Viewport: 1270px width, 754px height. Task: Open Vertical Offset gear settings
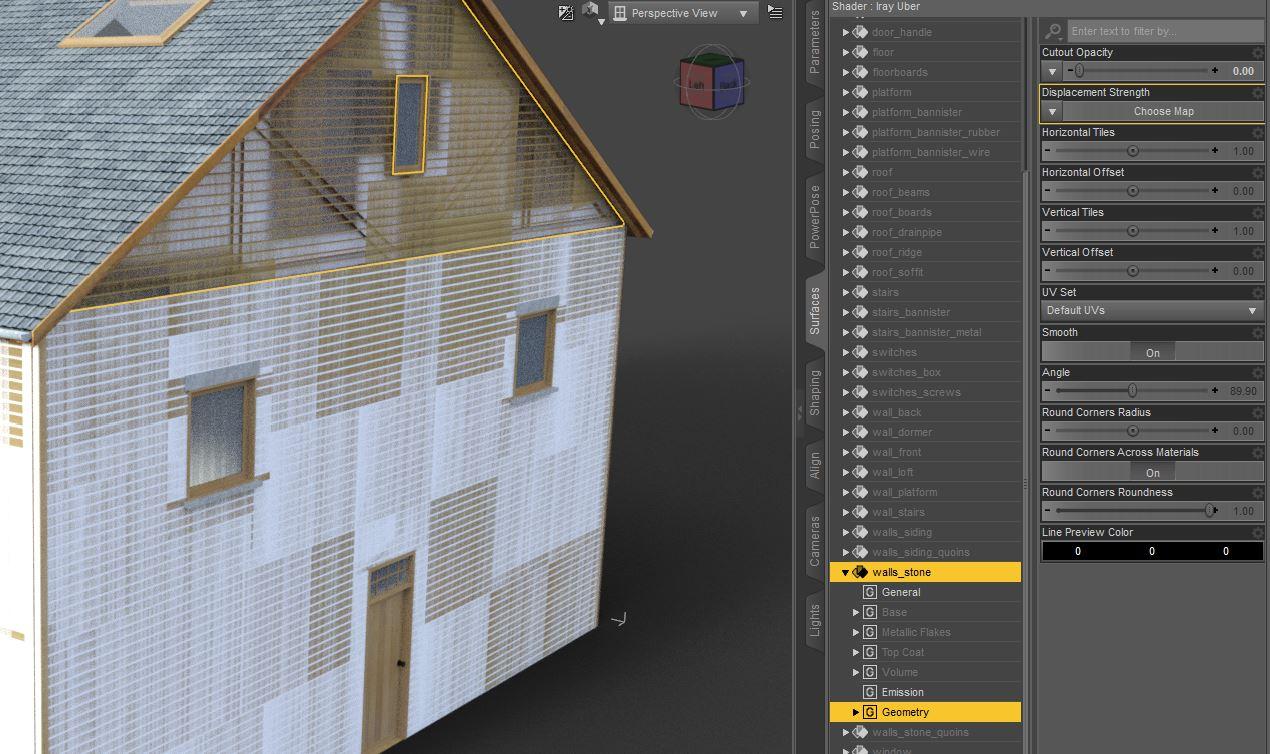(x=1258, y=253)
